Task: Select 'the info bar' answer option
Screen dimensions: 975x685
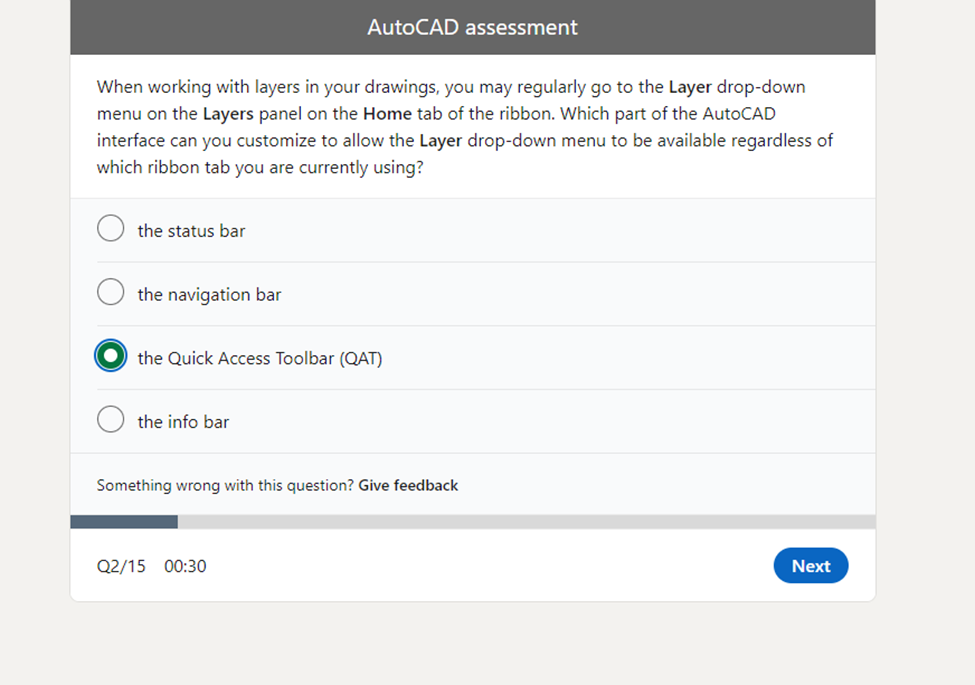Action: (110, 419)
